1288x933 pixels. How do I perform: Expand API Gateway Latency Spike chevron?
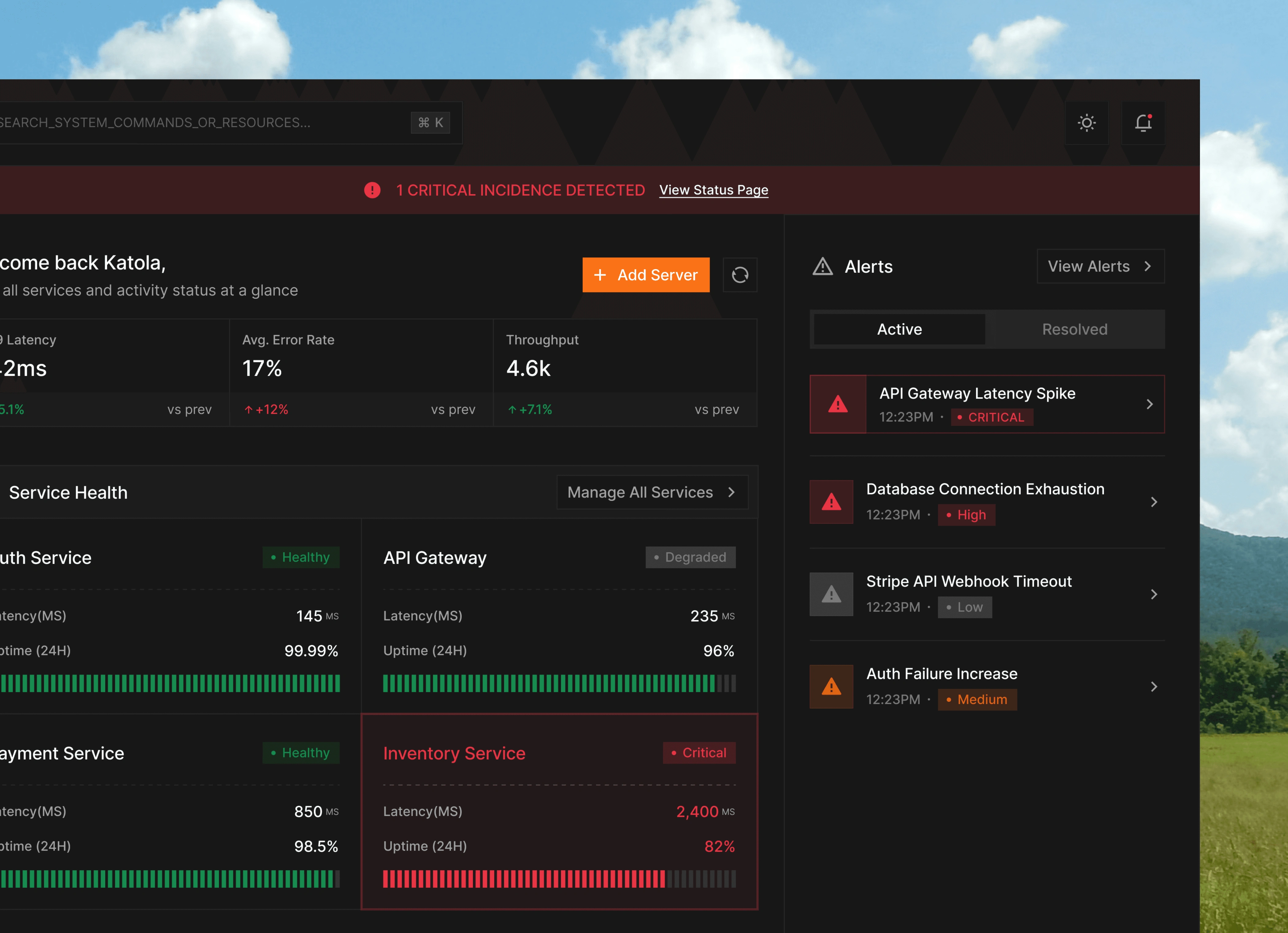tap(1149, 404)
